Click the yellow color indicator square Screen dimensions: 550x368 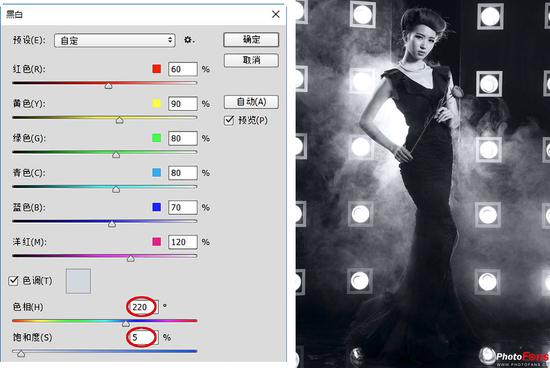[x=156, y=103]
